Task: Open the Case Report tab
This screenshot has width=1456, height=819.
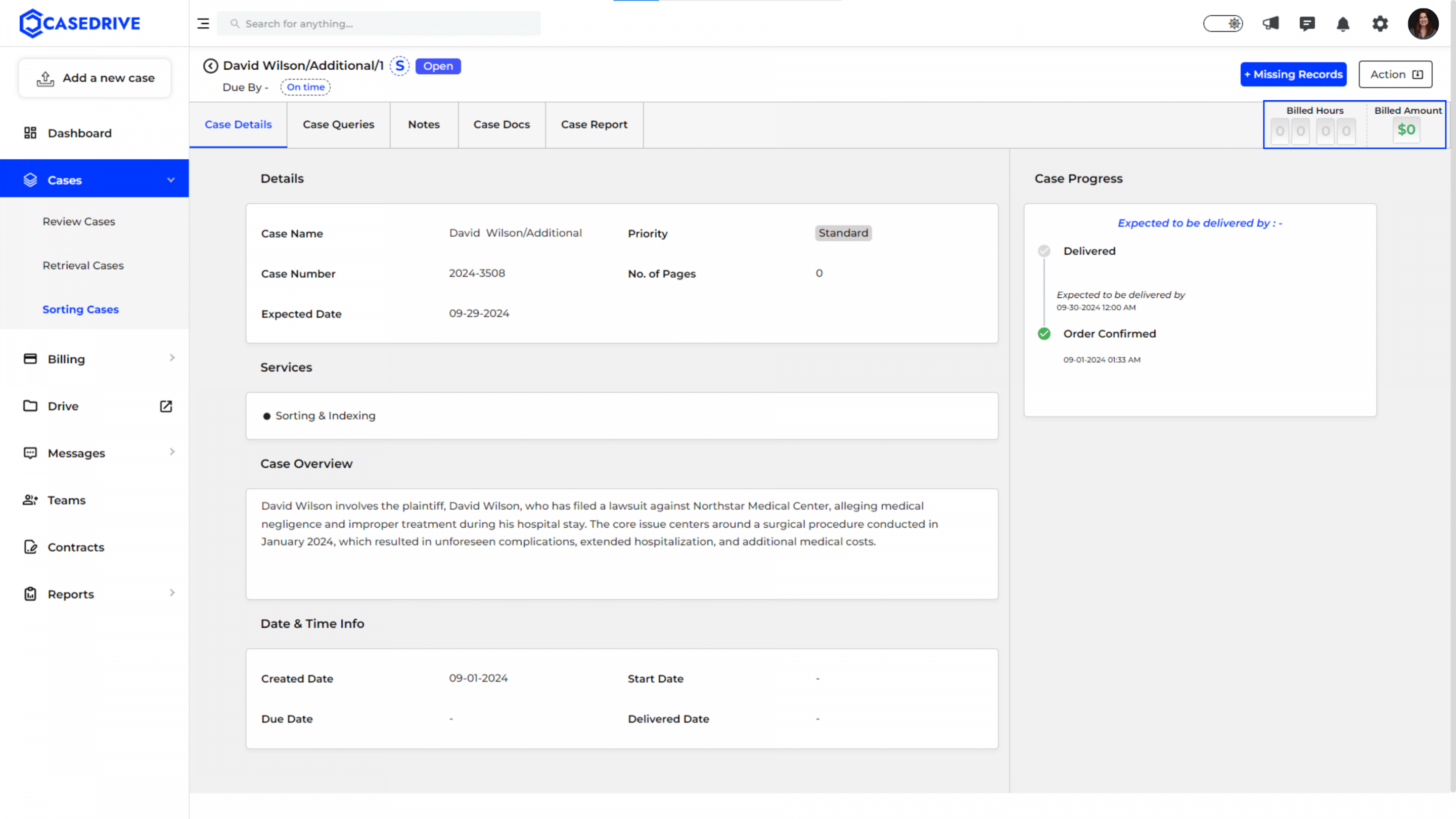Action: pyautogui.click(x=594, y=124)
